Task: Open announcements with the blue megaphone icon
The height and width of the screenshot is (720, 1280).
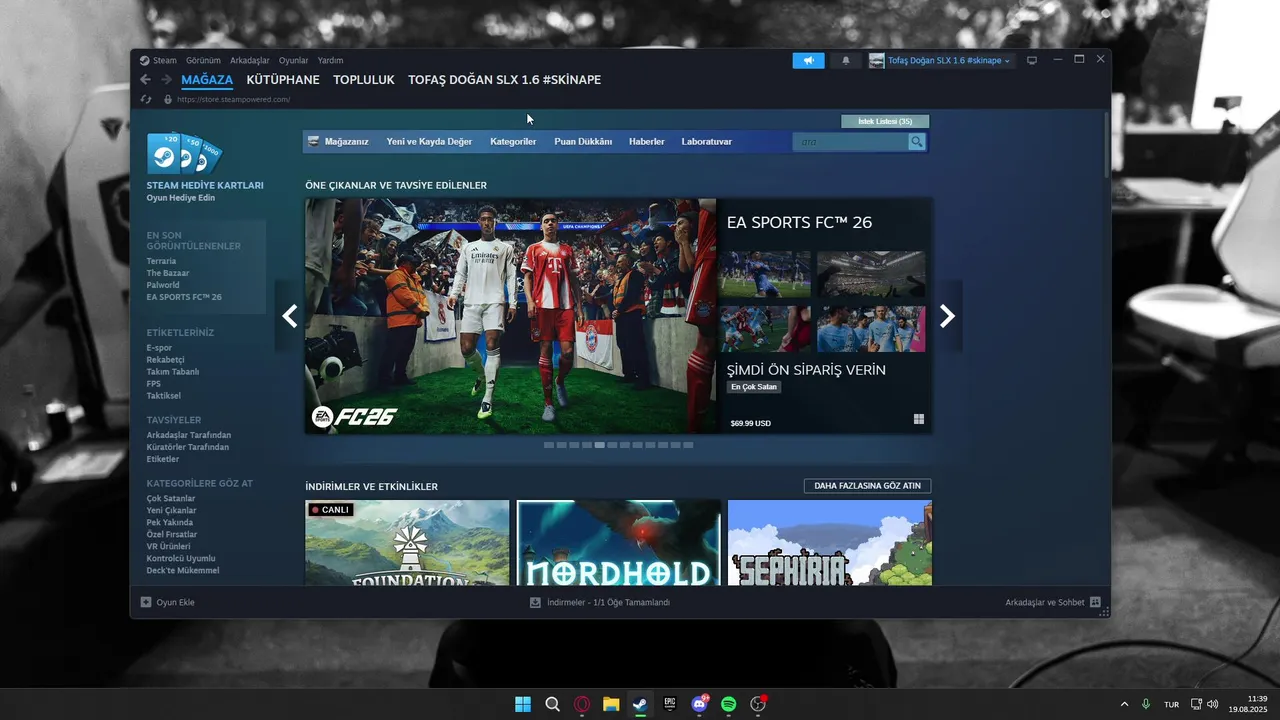Action: coord(809,61)
